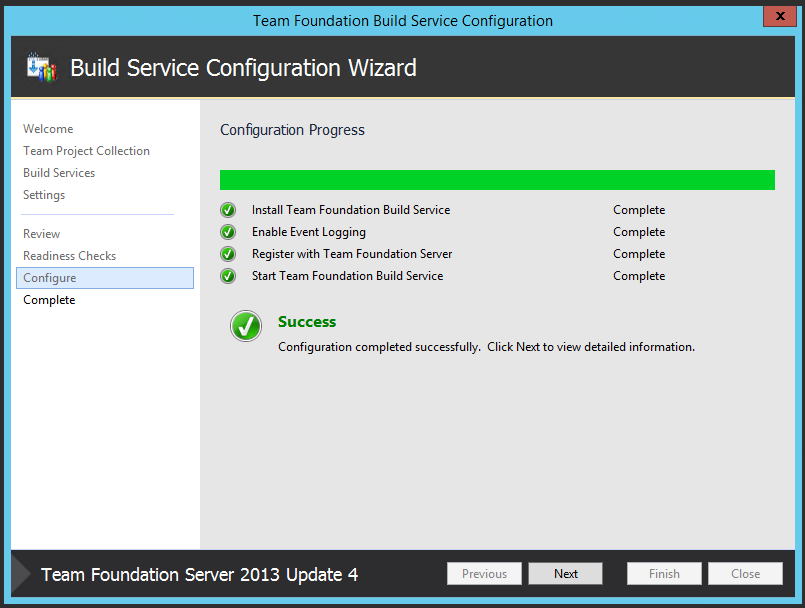Open the Settings wizard step
805x608 pixels.
click(44, 195)
